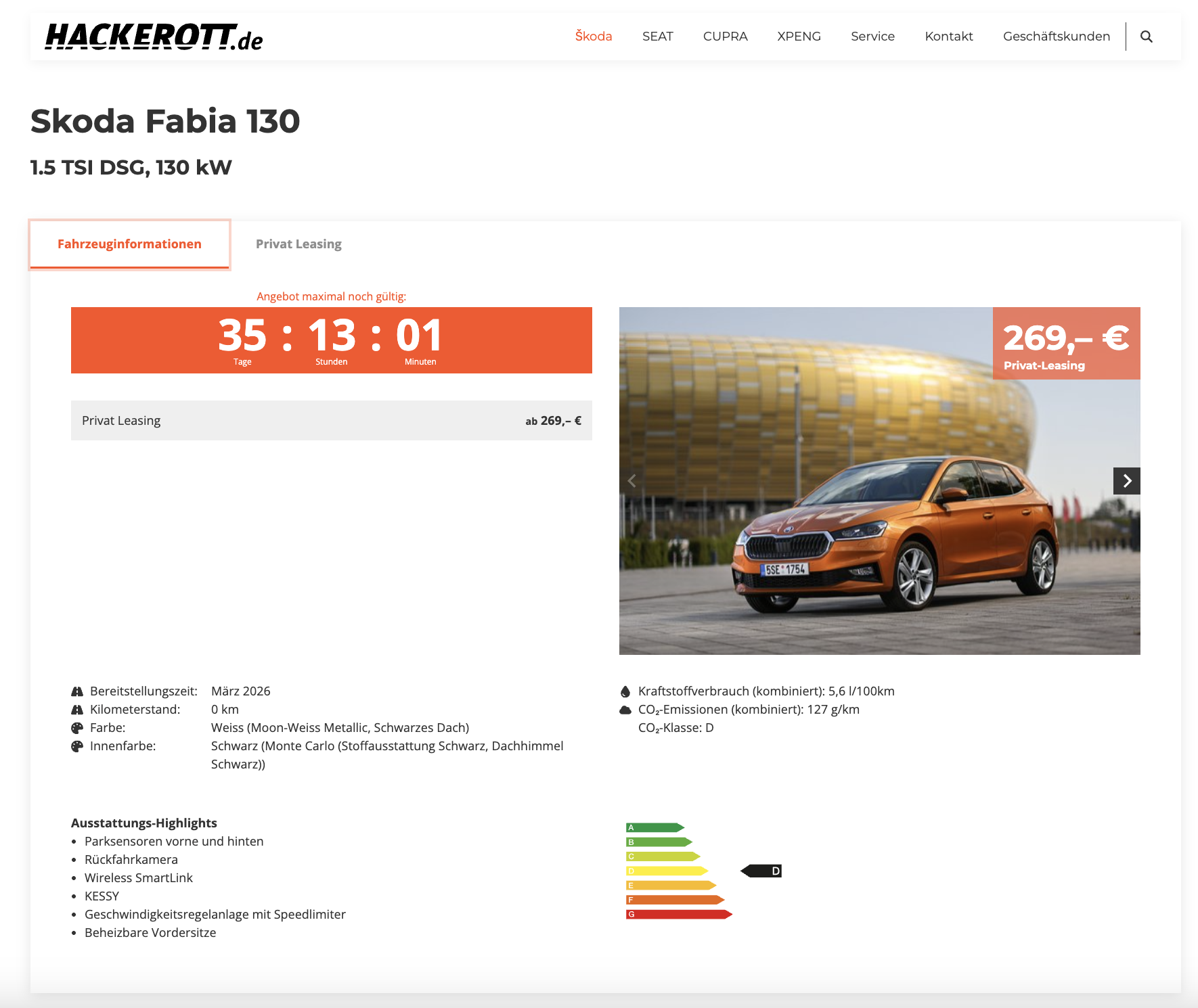Click the search magnifier icon in header

pos(1146,37)
